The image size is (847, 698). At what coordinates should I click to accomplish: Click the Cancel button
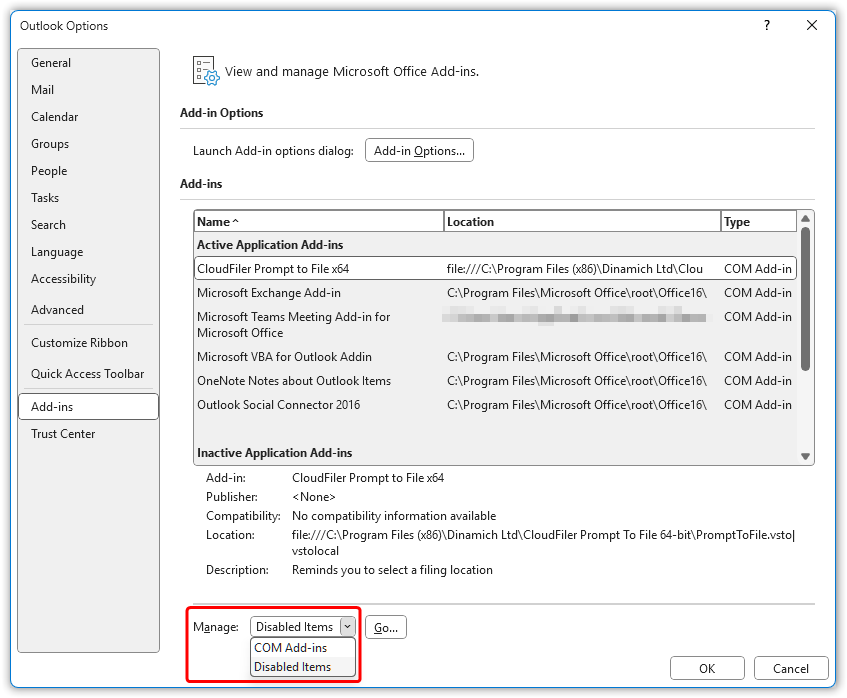(x=790, y=668)
